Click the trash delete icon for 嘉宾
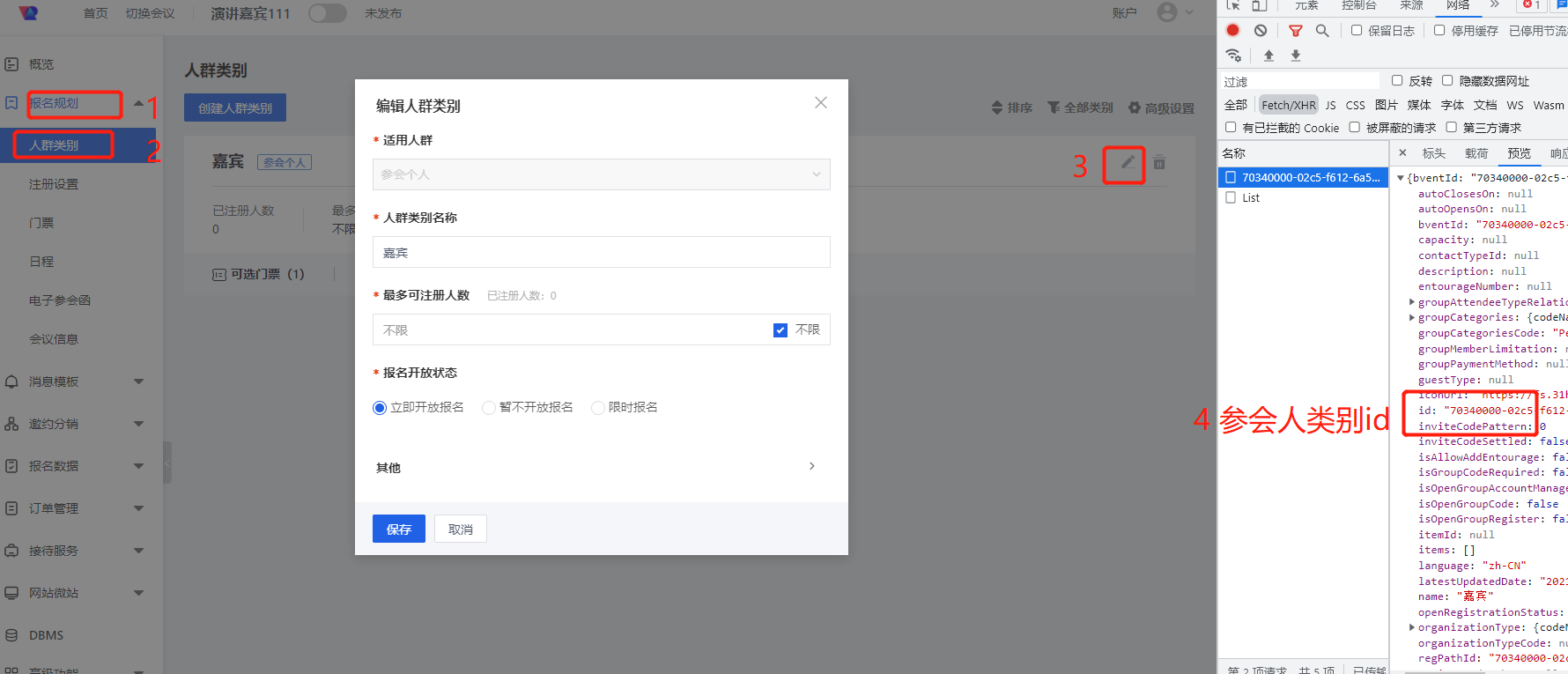 pos(1159,162)
